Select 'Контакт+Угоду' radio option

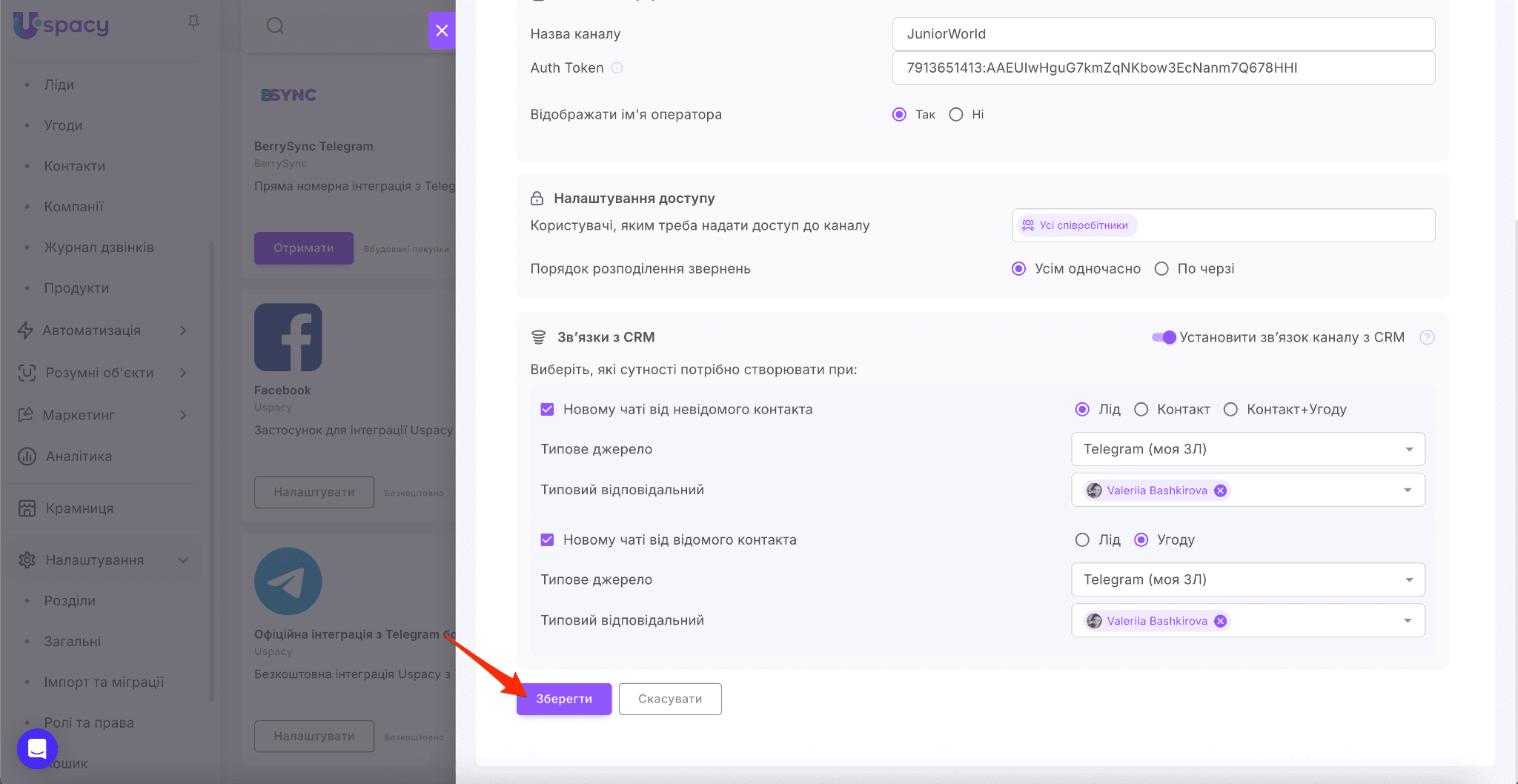pyautogui.click(x=1230, y=410)
